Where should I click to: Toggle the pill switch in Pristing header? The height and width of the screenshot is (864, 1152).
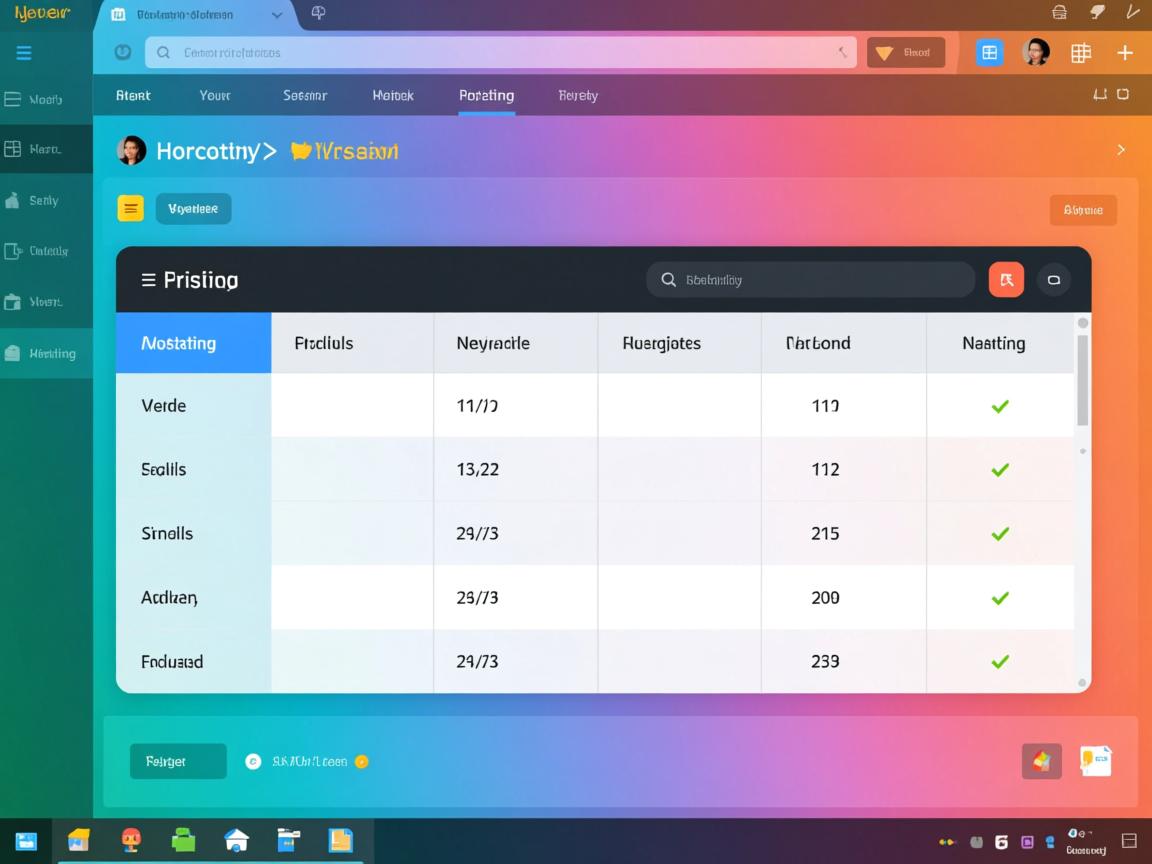point(1053,280)
